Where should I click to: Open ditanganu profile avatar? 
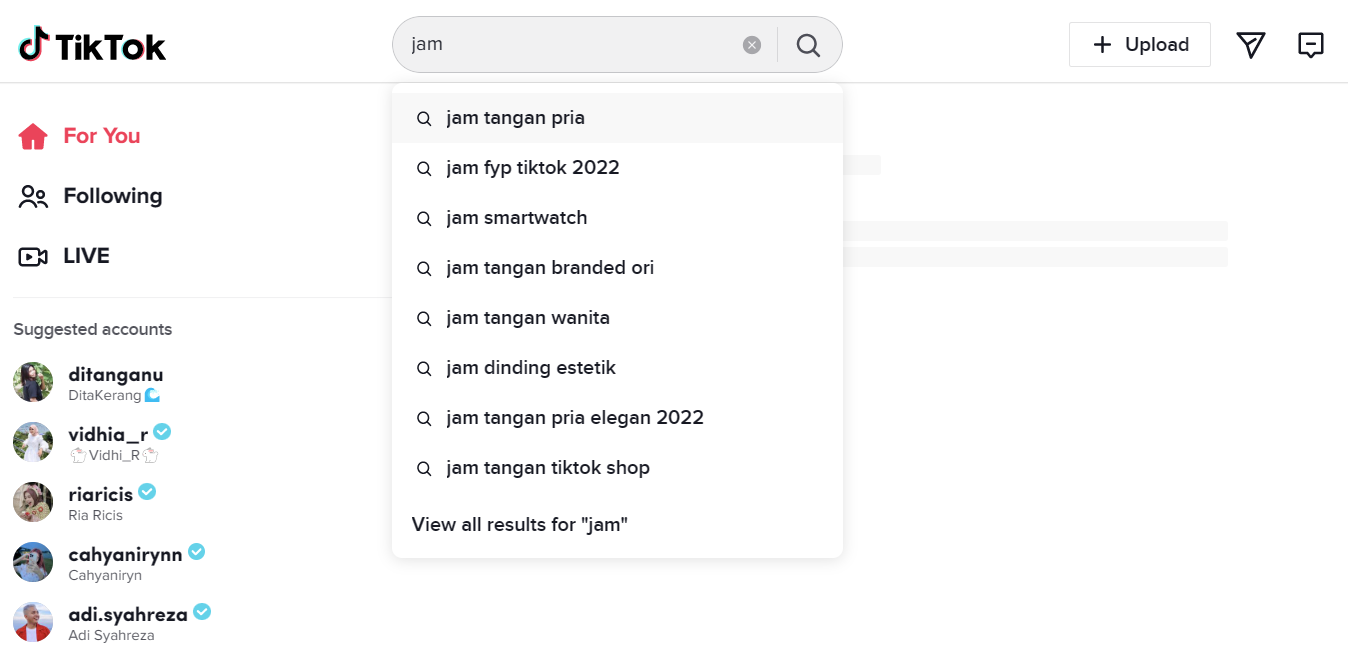point(33,382)
